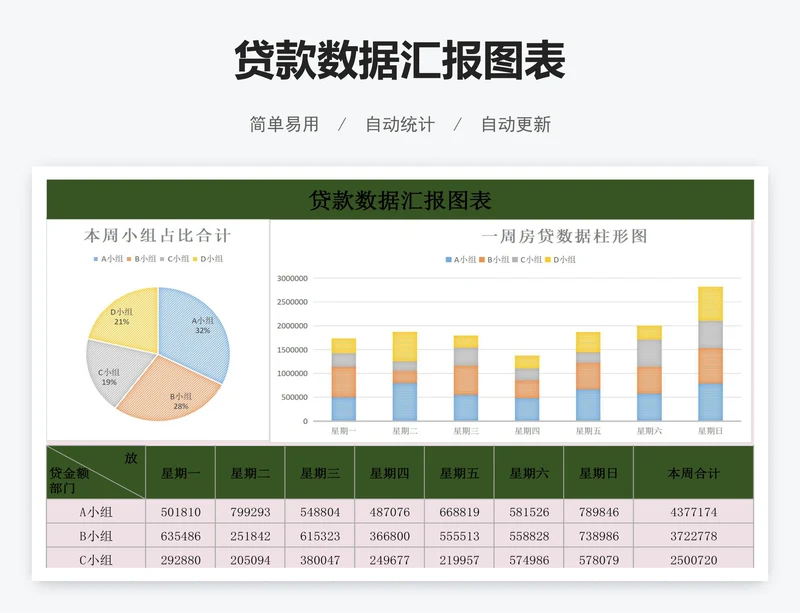Select the green banner title 贷款数据汇报图表
The image size is (800, 613).
[400, 200]
